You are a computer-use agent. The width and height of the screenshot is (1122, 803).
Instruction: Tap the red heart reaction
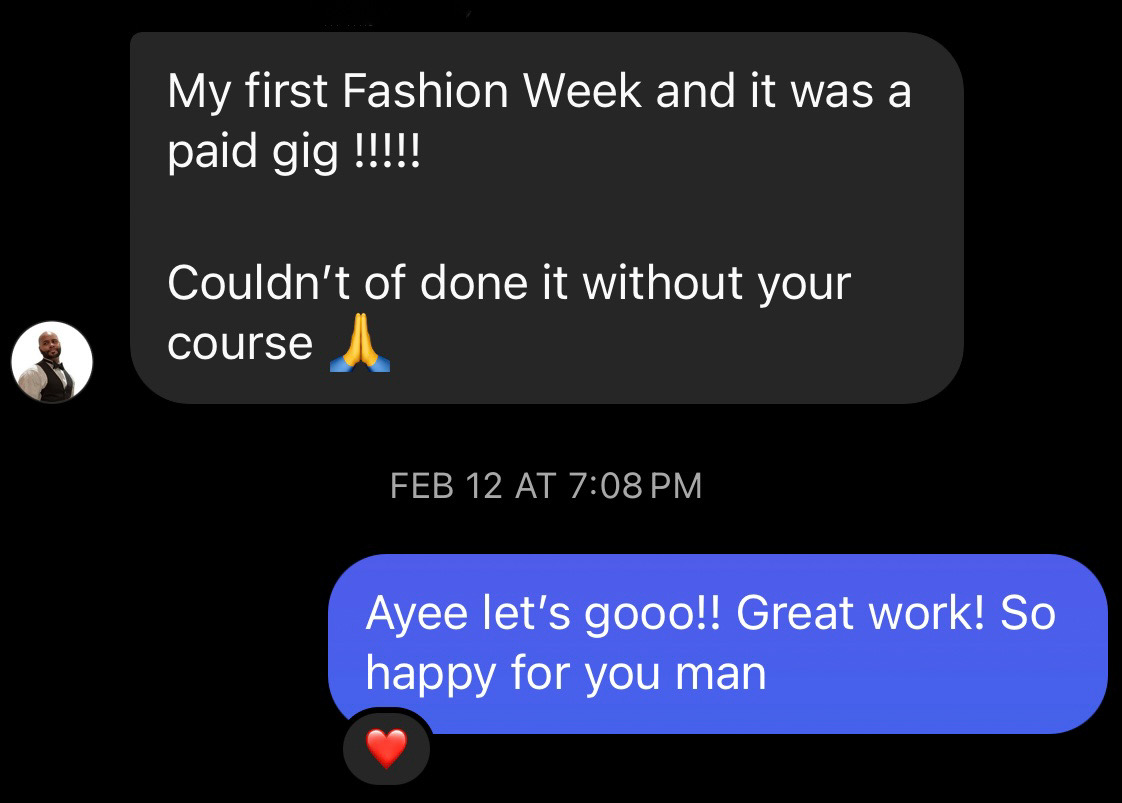[386, 749]
